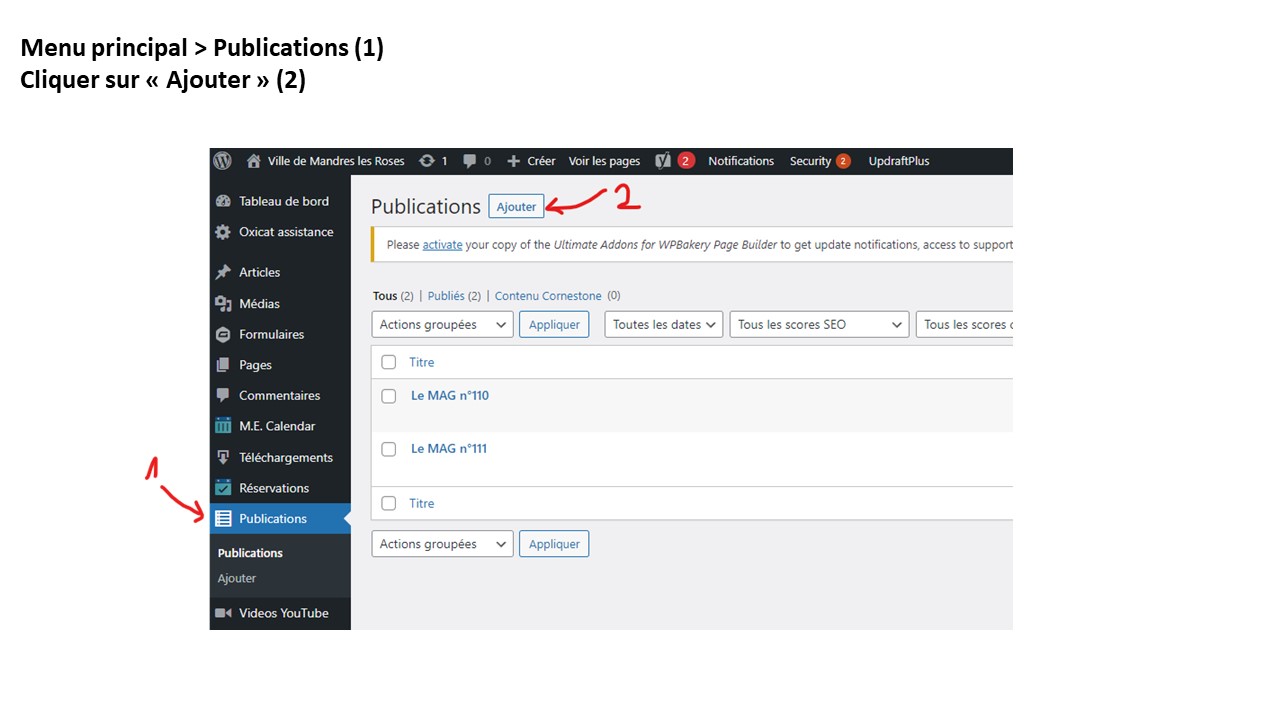This screenshot has width=1280, height=720.
Task: Click the top Appliquer button
Action: [x=554, y=324]
